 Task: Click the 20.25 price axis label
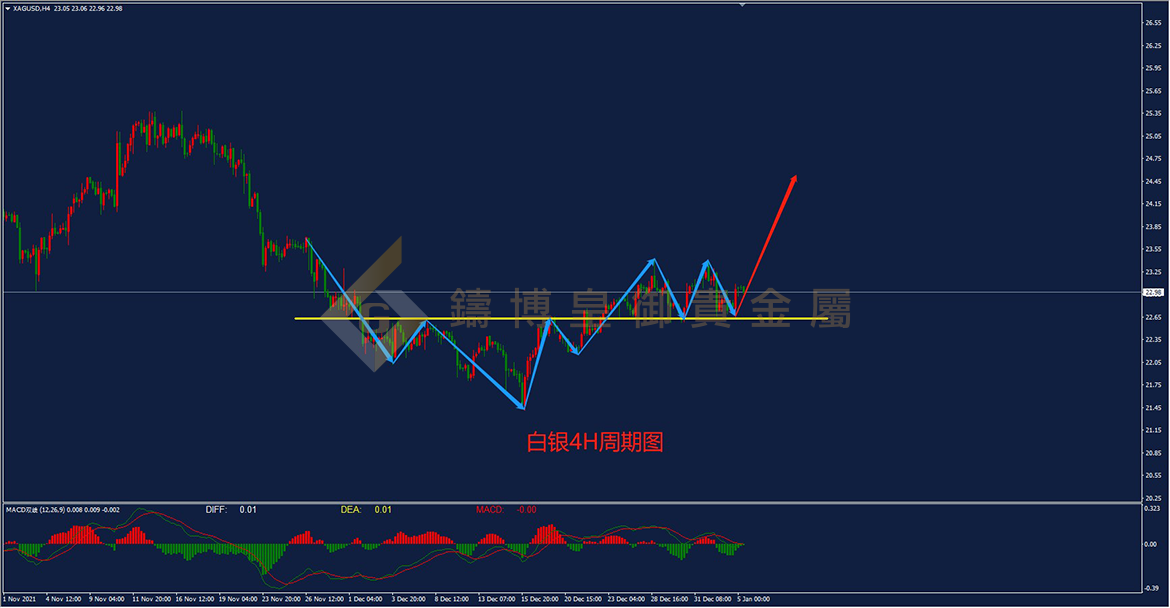click(1154, 498)
